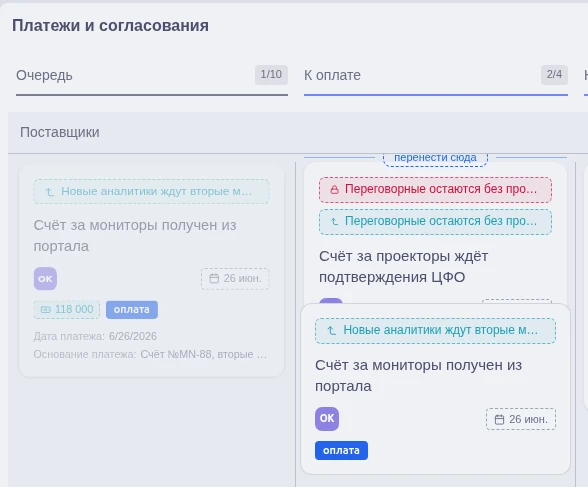Click Основание платежа: Счёт №MN-88 field
Viewport: 588px width, 487px height.
(x=150, y=354)
